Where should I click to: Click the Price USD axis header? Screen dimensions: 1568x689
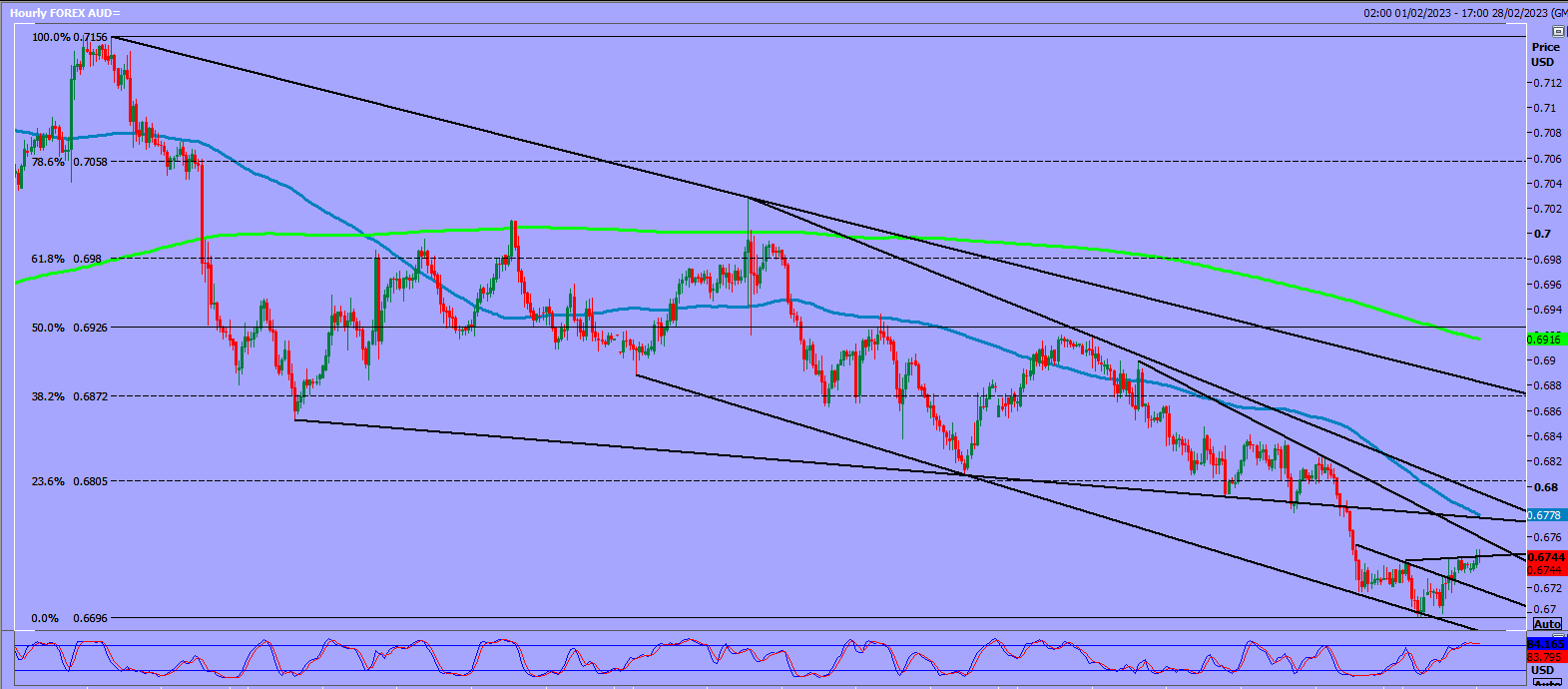pos(1545,54)
